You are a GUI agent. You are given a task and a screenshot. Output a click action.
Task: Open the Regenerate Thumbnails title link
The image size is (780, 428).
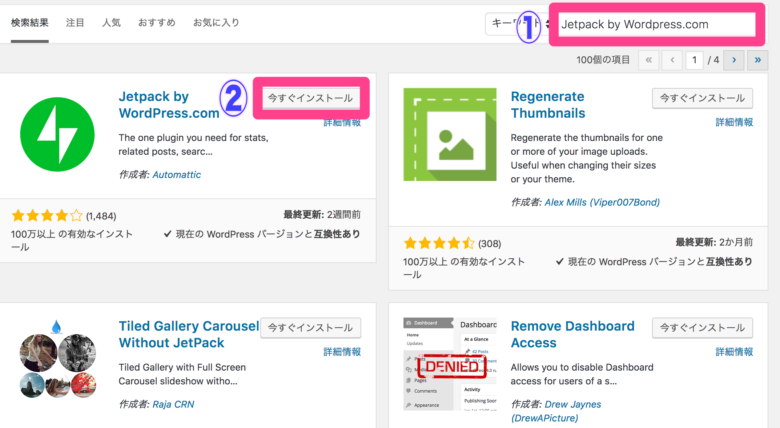(548, 105)
